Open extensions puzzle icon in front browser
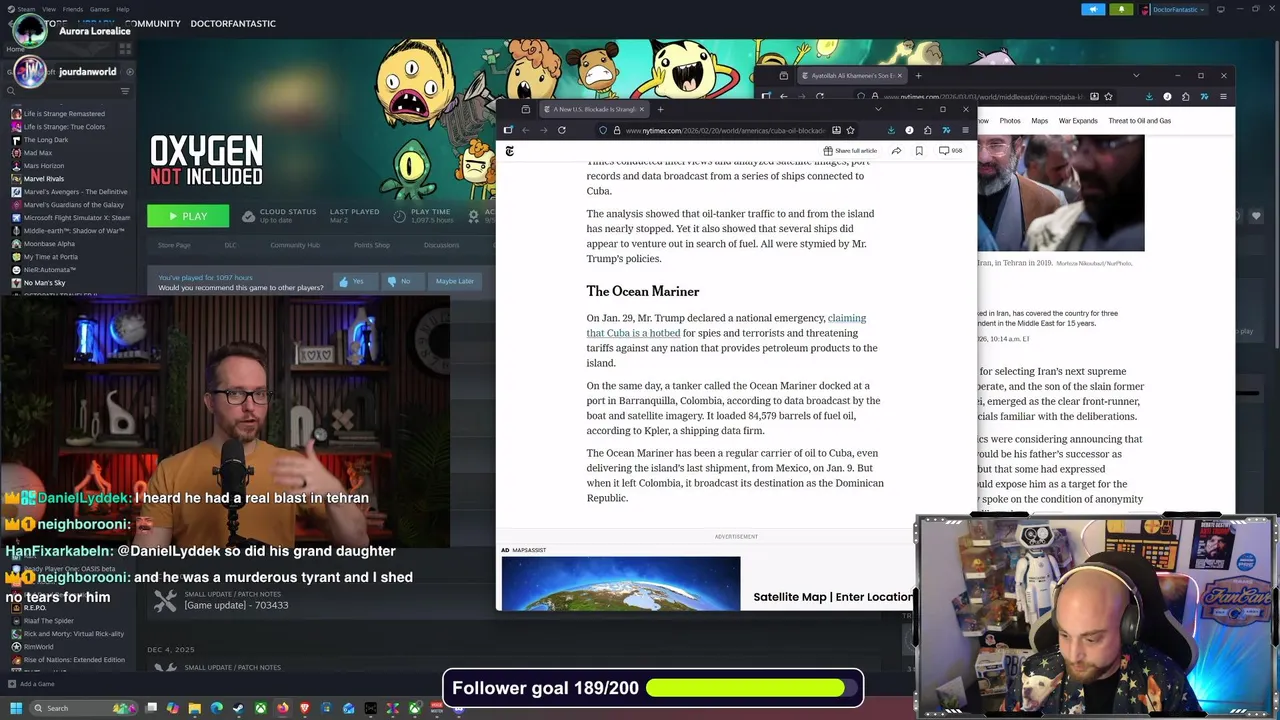The width and height of the screenshot is (1280, 720). [928, 130]
